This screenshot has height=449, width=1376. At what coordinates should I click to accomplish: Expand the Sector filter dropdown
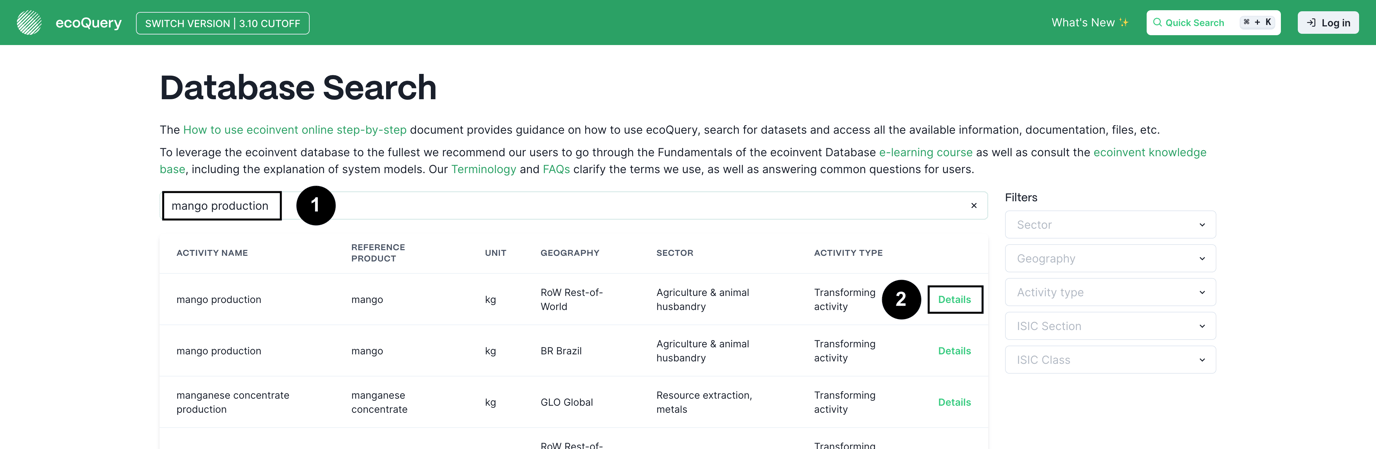[1110, 225]
